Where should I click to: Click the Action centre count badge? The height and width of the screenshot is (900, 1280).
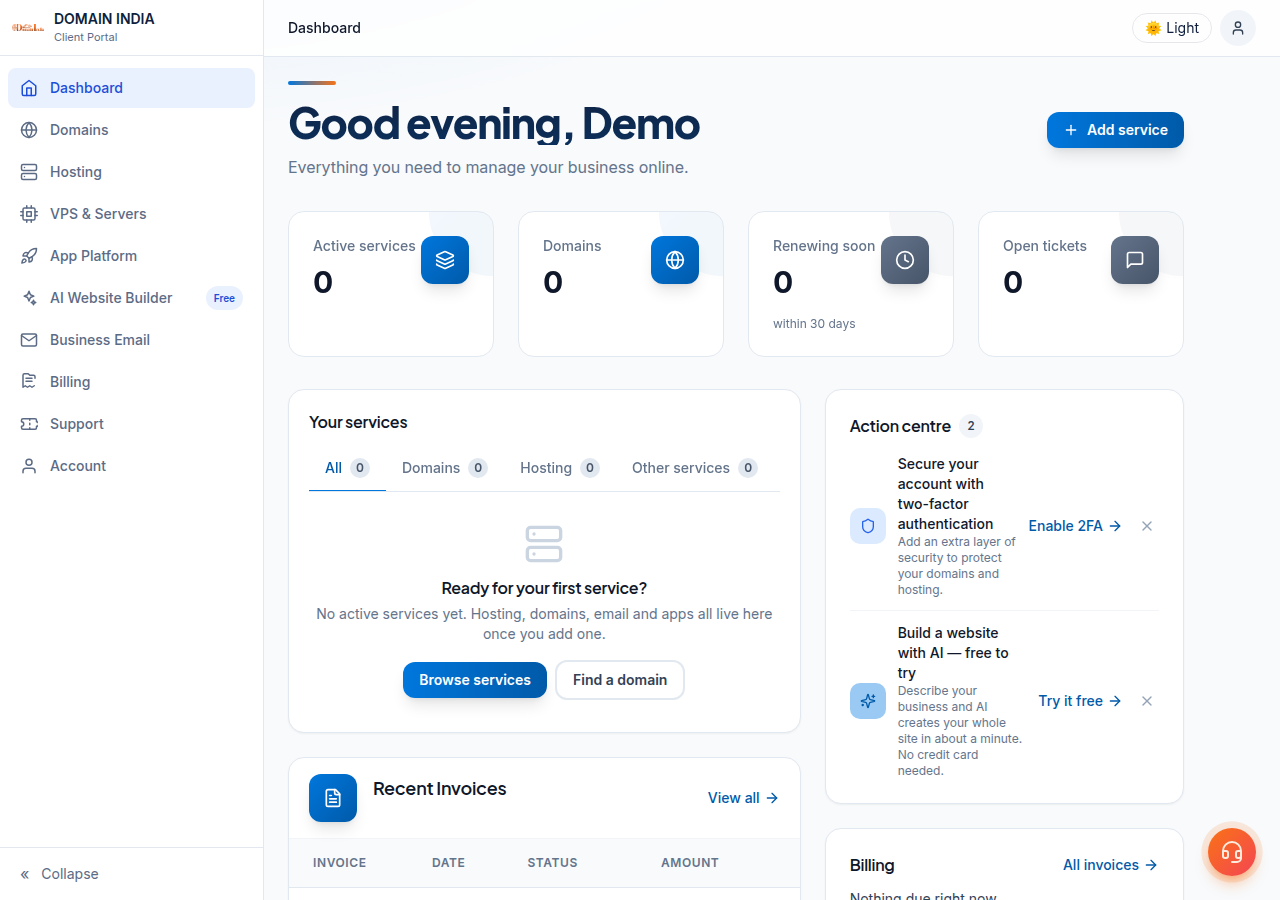click(970, 426)
